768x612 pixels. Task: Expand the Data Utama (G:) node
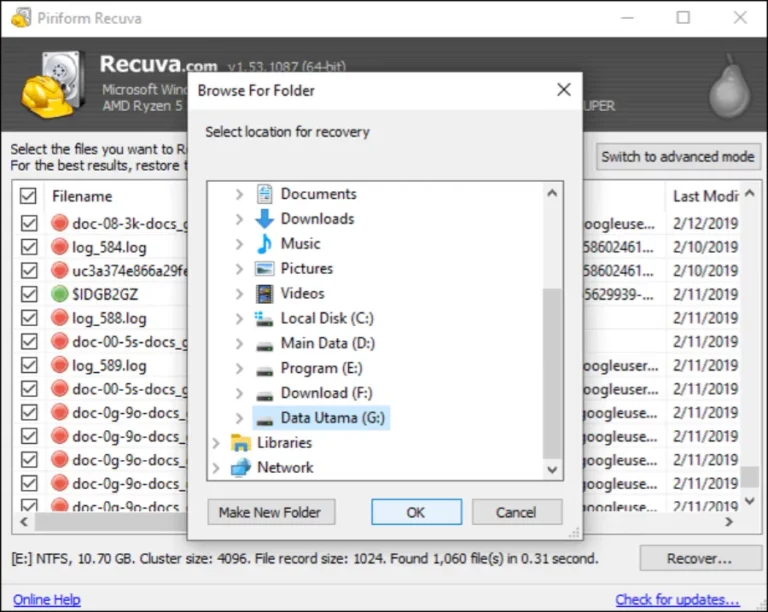pyautogui.click(x=239, y=418)
